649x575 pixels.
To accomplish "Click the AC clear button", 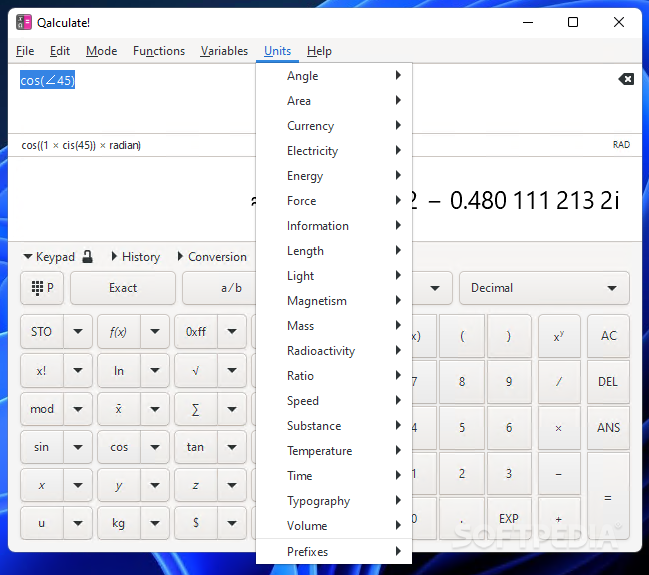I will (x=608, y=336).
